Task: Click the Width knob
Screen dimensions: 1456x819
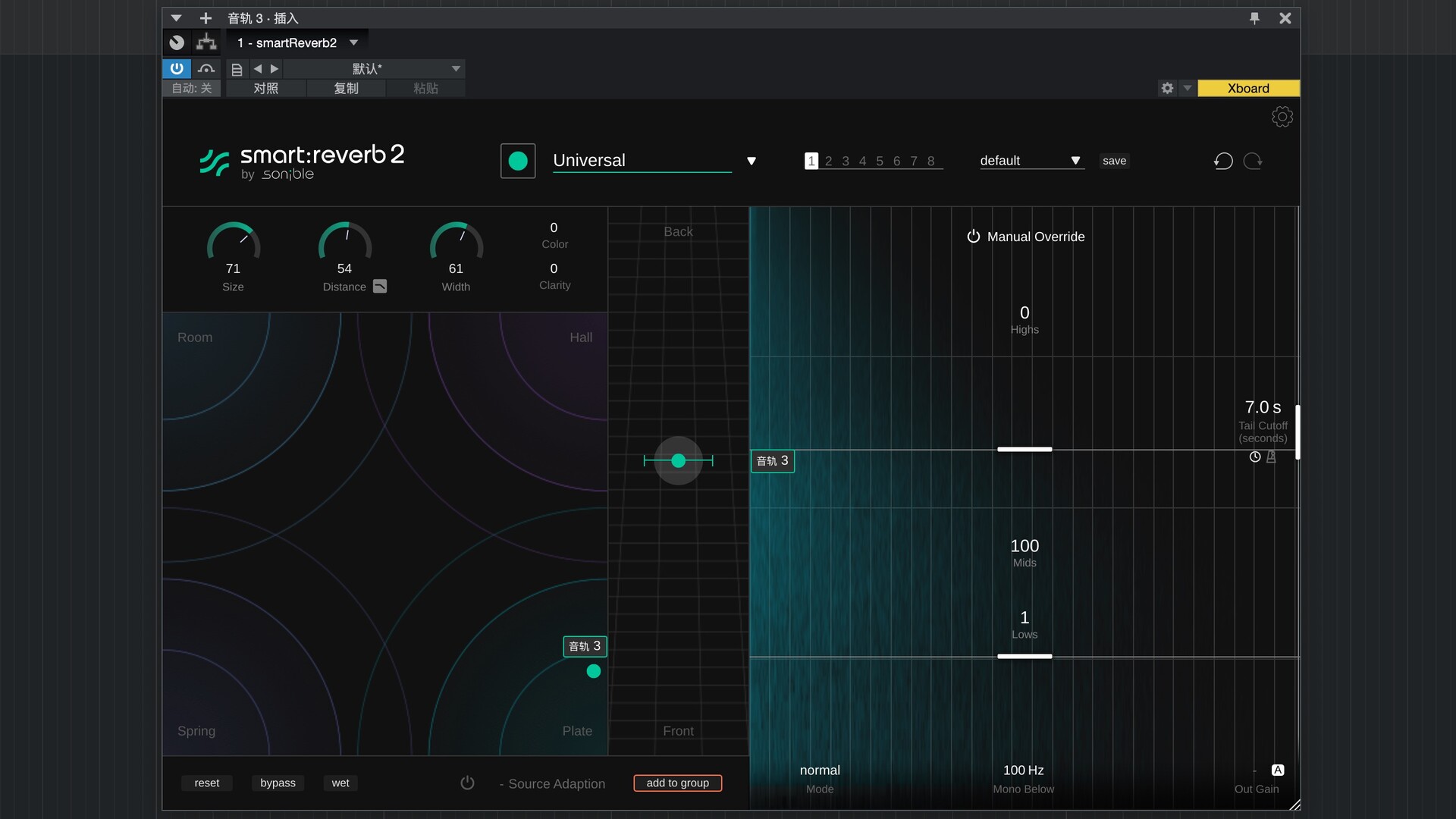Action: pos(457,243)
